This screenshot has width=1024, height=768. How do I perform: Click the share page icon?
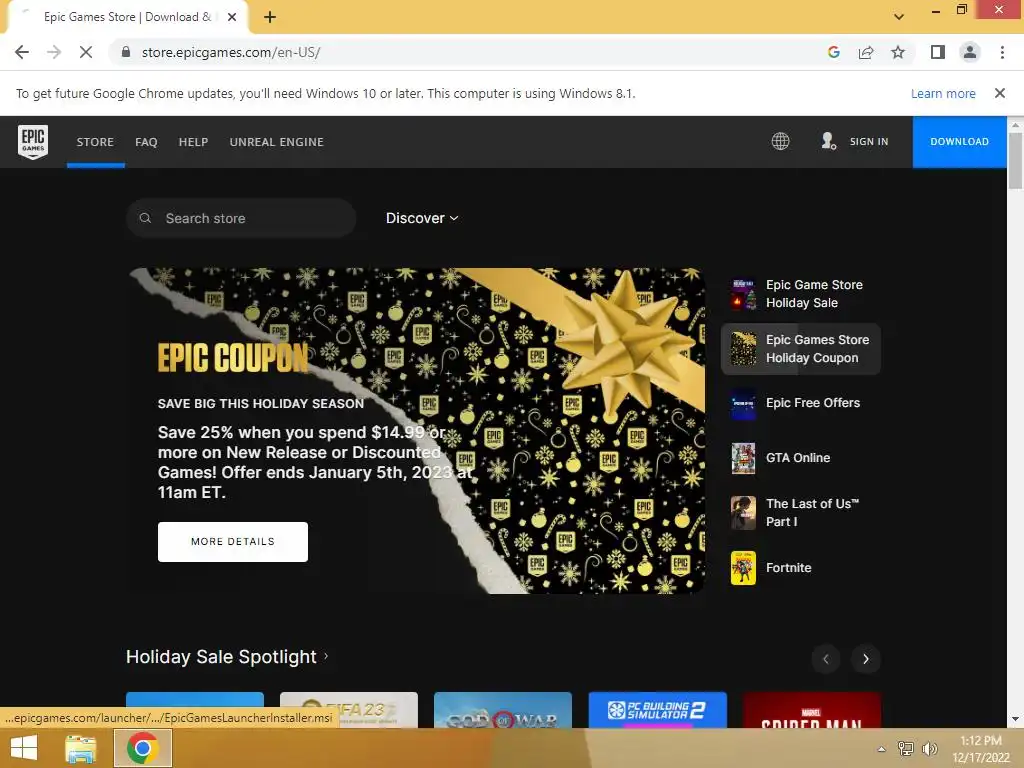[x=866, y=52]
